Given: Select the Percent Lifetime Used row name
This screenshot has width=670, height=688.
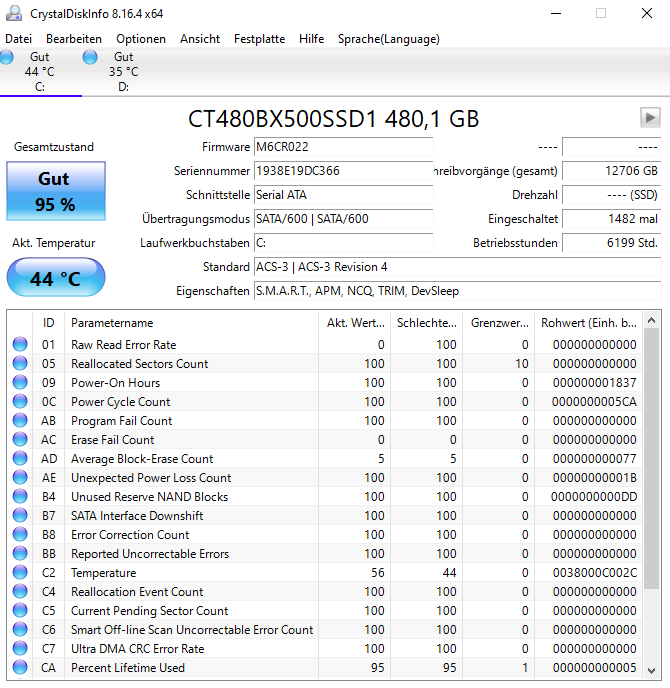Looking at the screenshot, I should 128,668.
